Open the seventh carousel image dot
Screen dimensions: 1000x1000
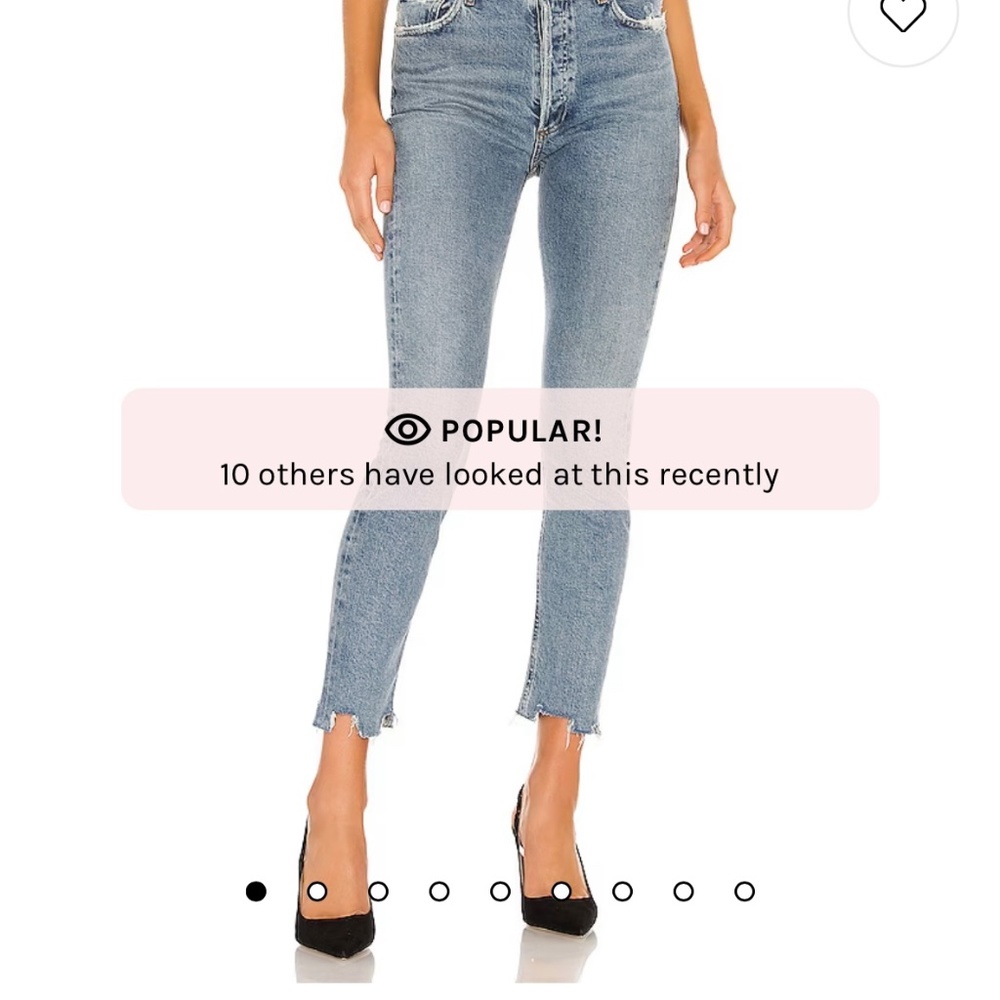tap(622, 891)
